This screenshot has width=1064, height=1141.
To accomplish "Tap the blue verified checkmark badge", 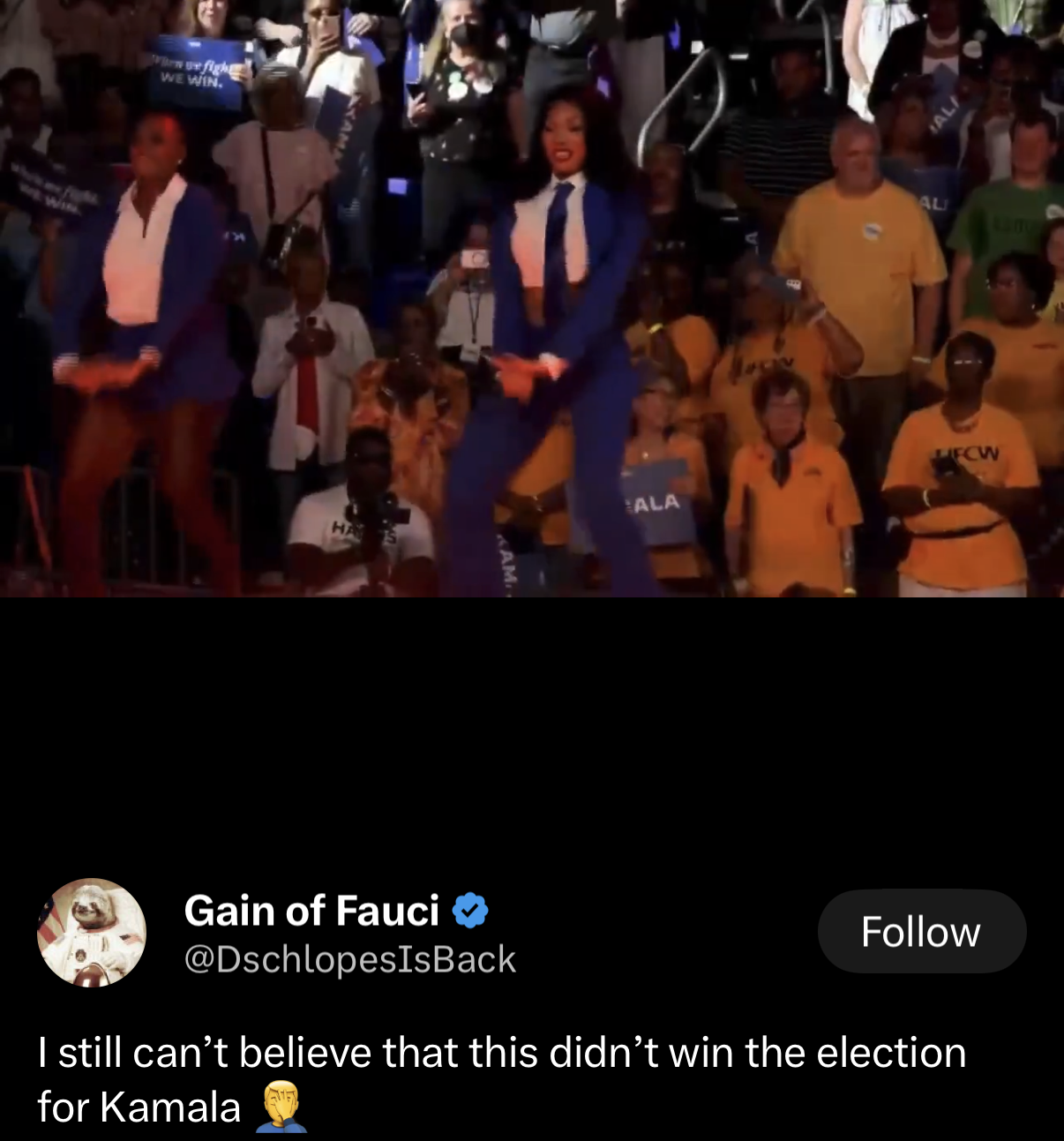I will 470,910.
